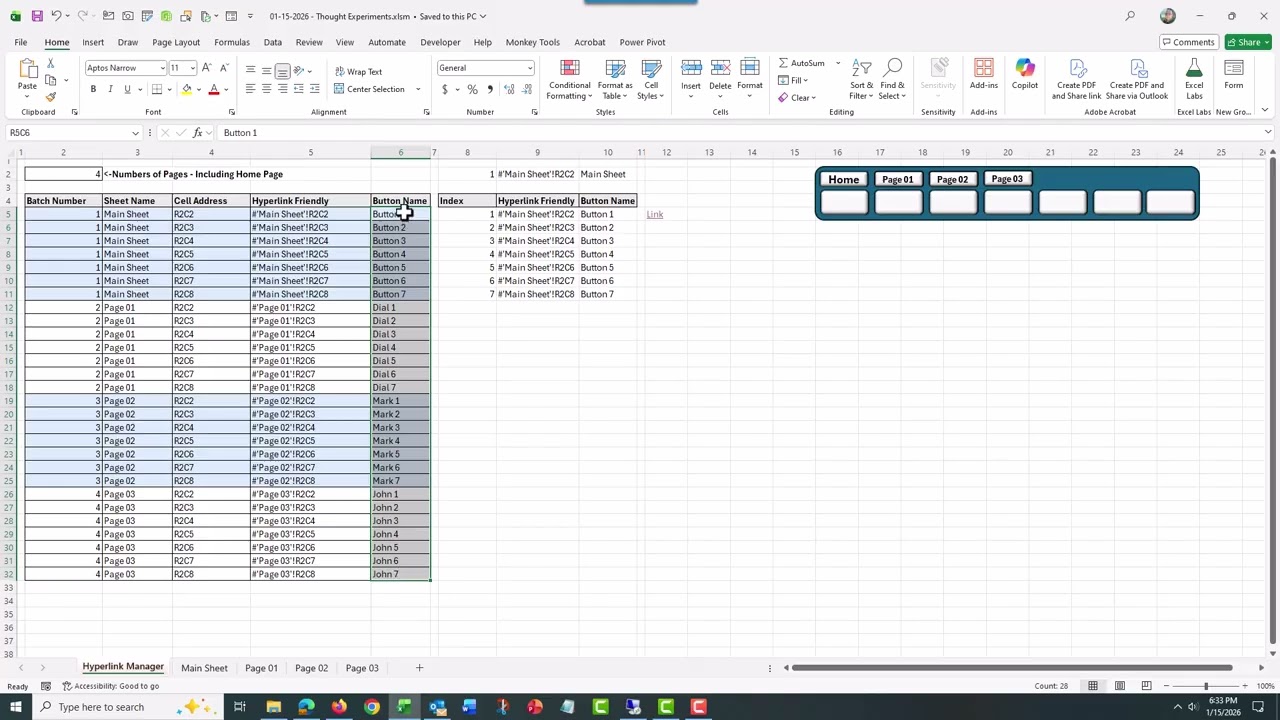Click the Format Painter brush icon
1280x720 pixels.
click(51, 97)
